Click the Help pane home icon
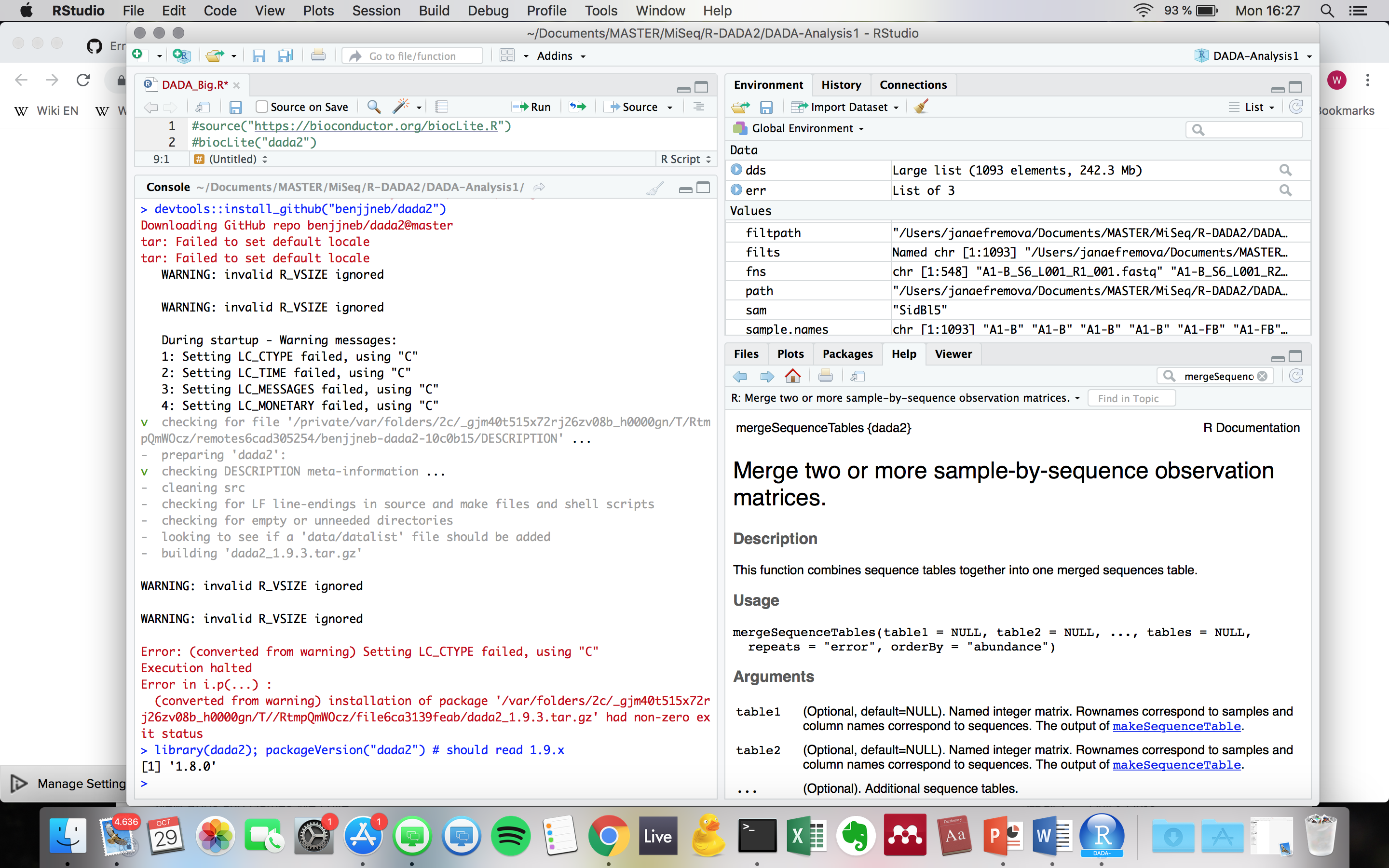This screenshot has height=868, width=1389. click(x=793, y=376)
